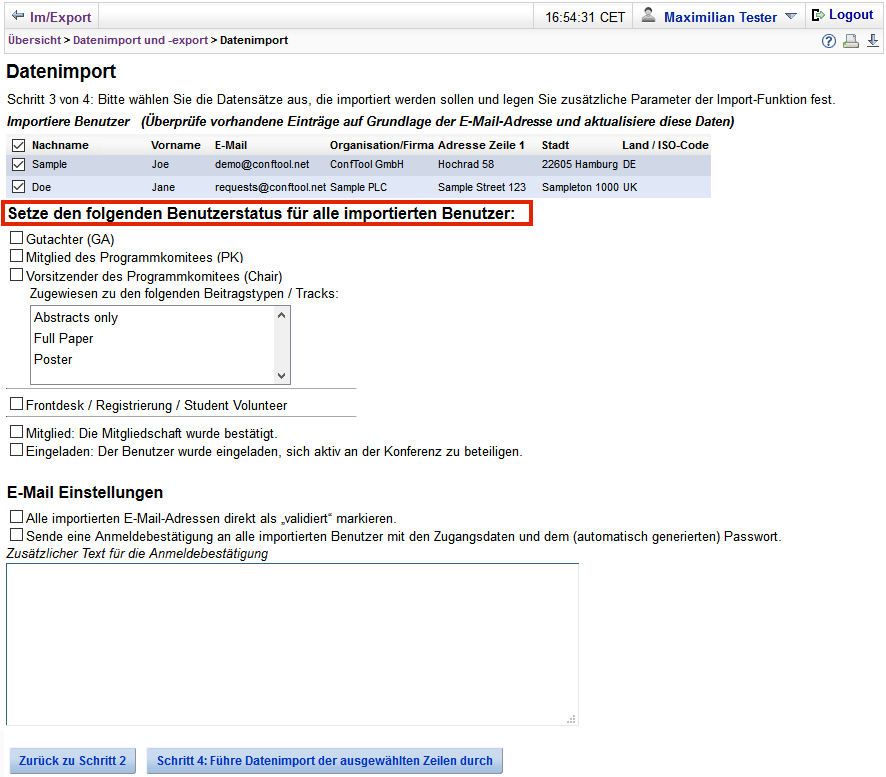Screen dimensions: 886x777
Task: Click the Sampleton 1000 city cell
Action: (580, 187)
